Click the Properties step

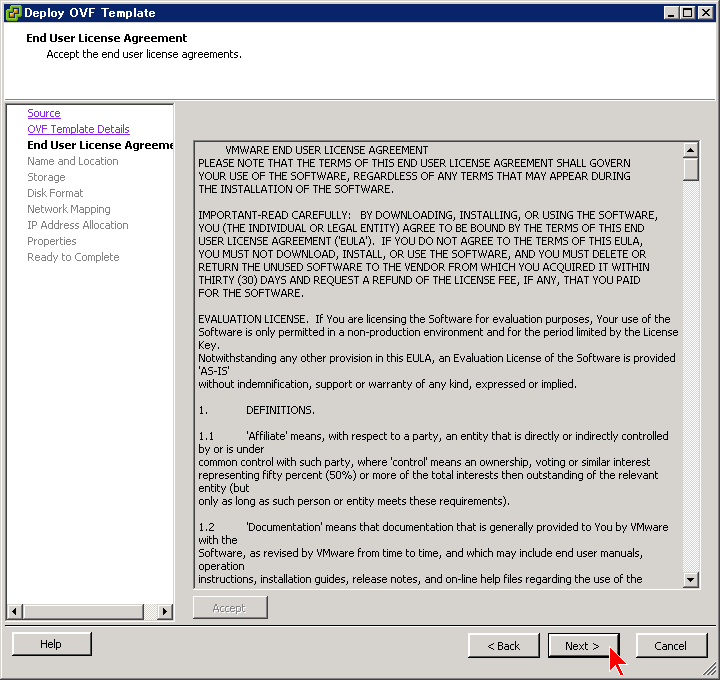coord(51,241)
